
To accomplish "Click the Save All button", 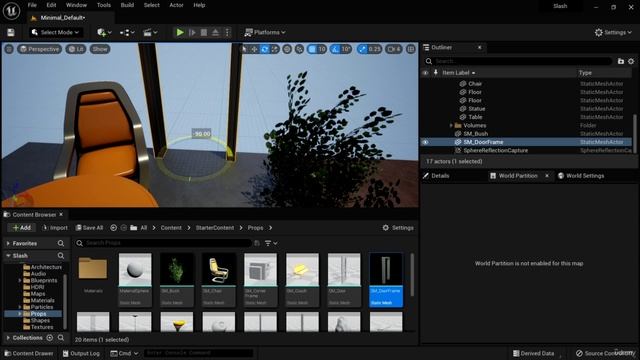I will point(89,228).
